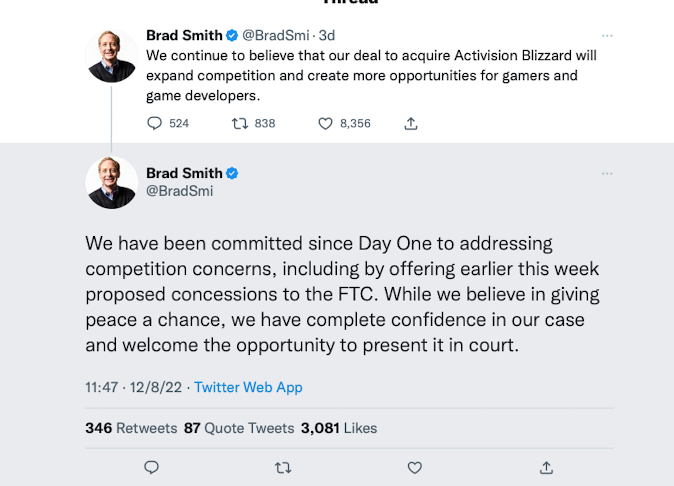Like the first tweet with 8,356 likes
This screenshot has width=674, height=486.
[x=325, y=123]
